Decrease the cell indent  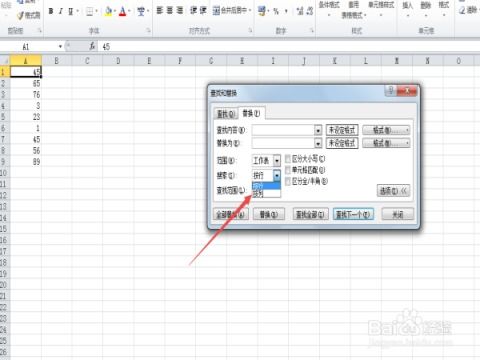193,11
